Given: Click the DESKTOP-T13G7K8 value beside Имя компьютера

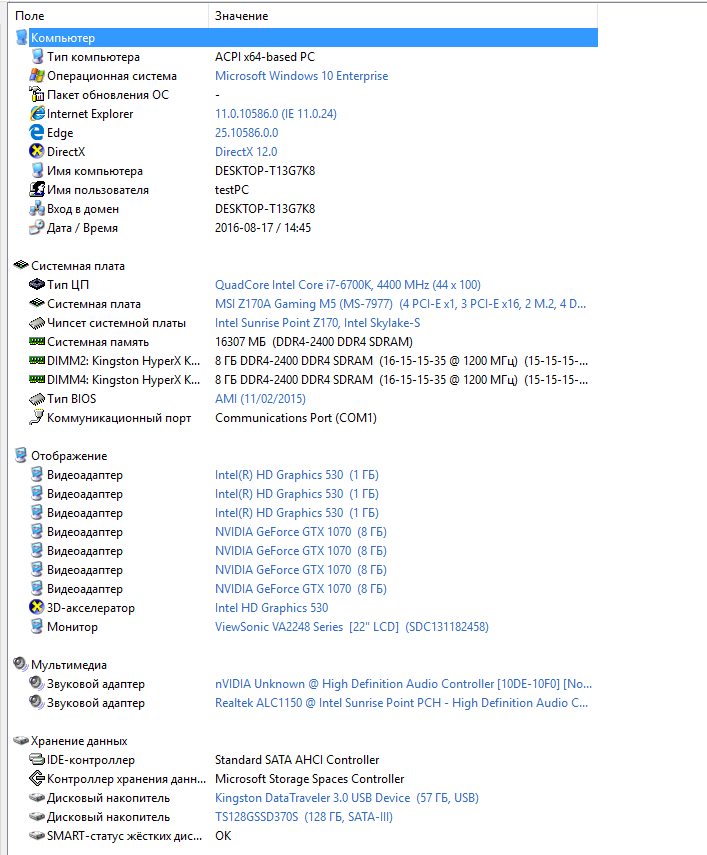Looking at the screenshot, I should click(x=265, y=171).
